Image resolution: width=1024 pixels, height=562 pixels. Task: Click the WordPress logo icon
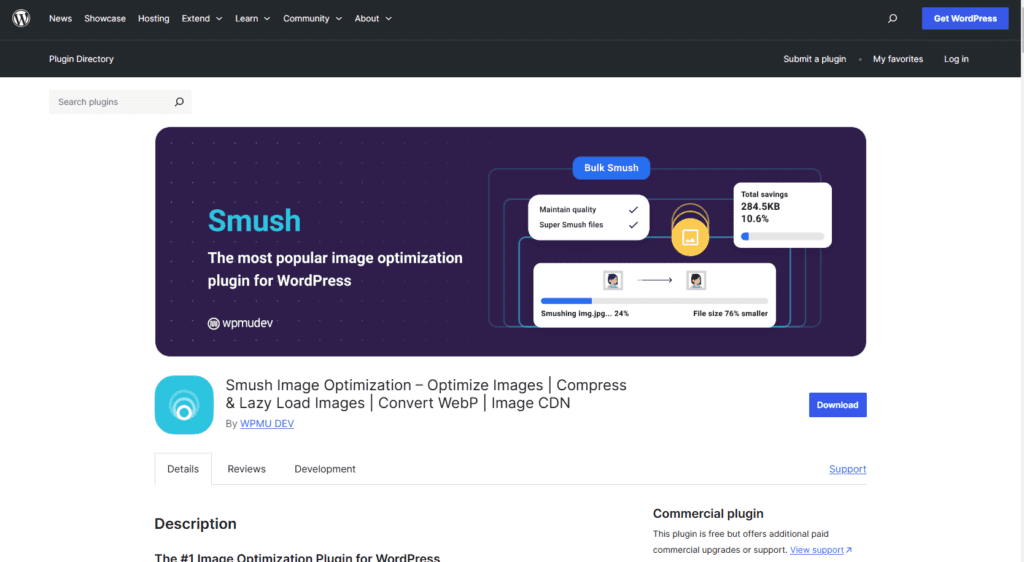[21, 18]
